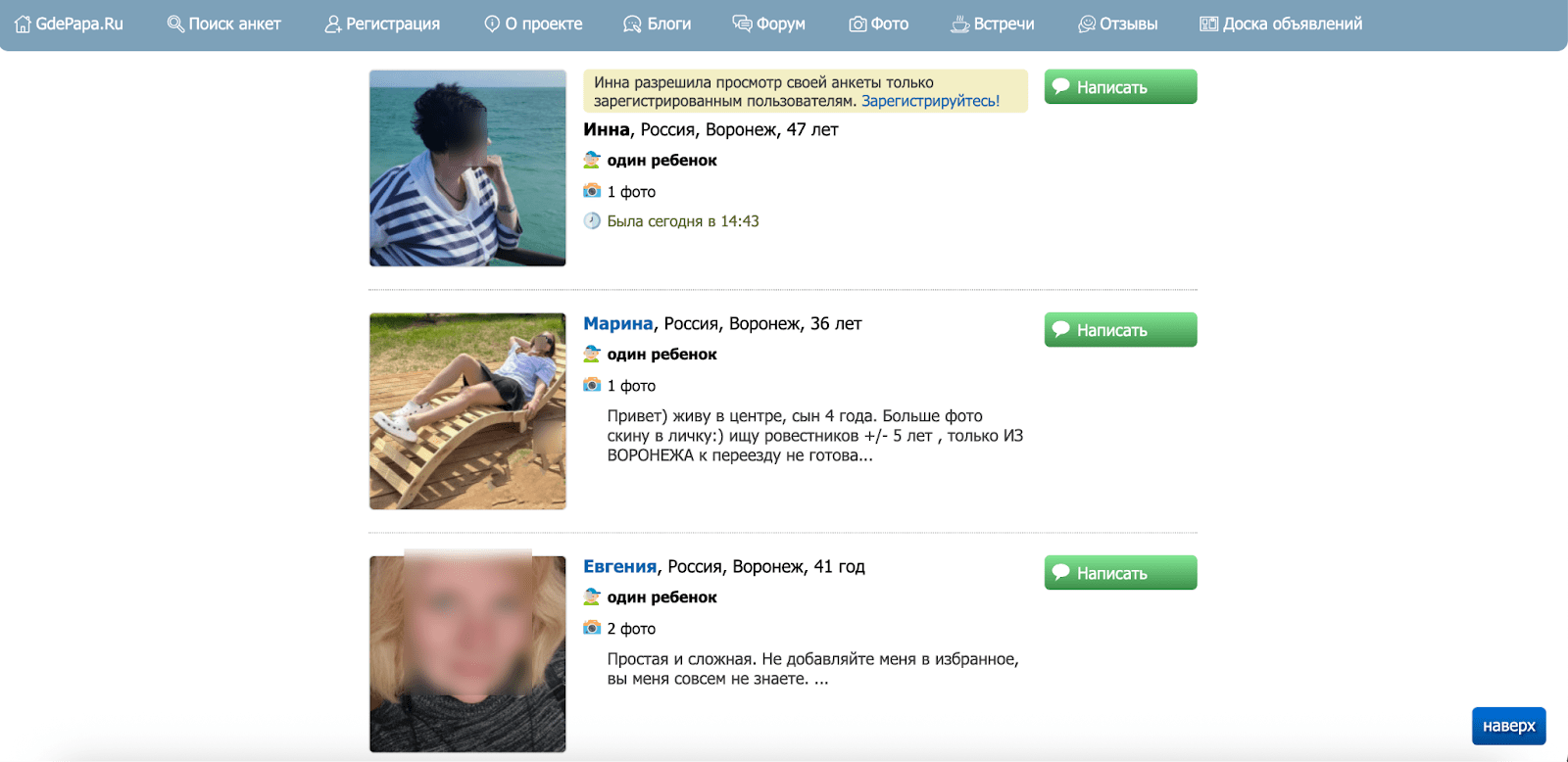This screenshot has height=762, width=1568.
Task: Click the house icon beside GdePapa.Ru
Action: click(23, 24)
